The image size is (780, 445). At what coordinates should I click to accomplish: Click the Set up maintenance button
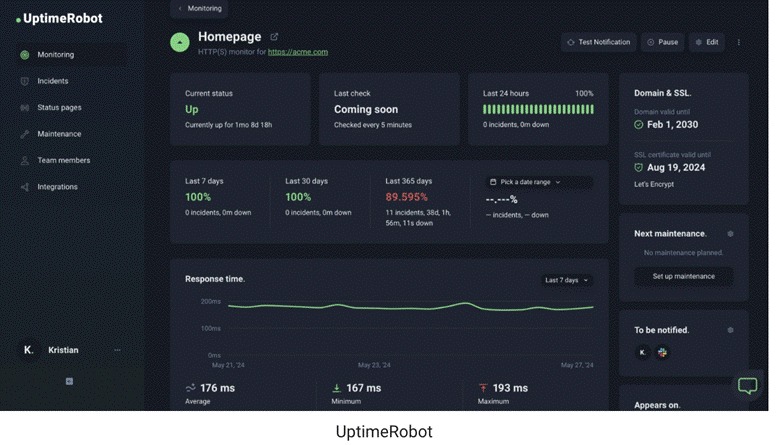click(683, 276)
